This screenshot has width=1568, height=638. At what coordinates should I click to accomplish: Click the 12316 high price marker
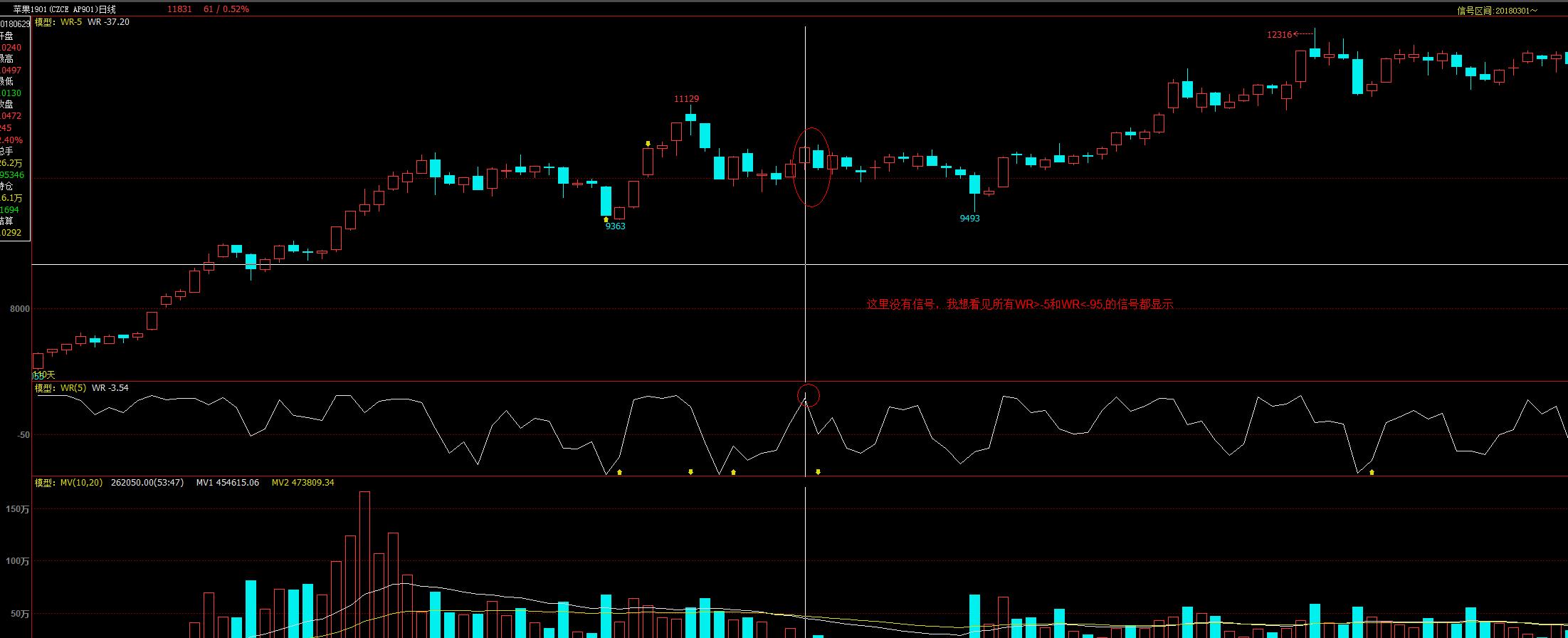click(1279, 34)
